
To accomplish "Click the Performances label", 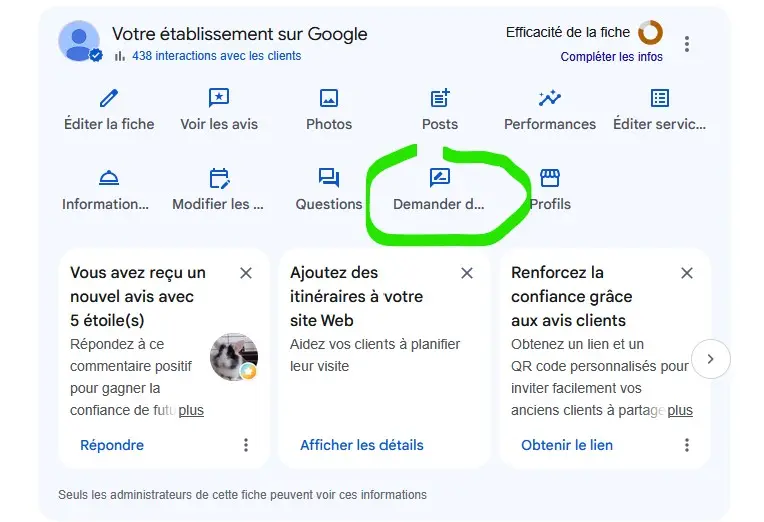I will (x=550, y=124).
